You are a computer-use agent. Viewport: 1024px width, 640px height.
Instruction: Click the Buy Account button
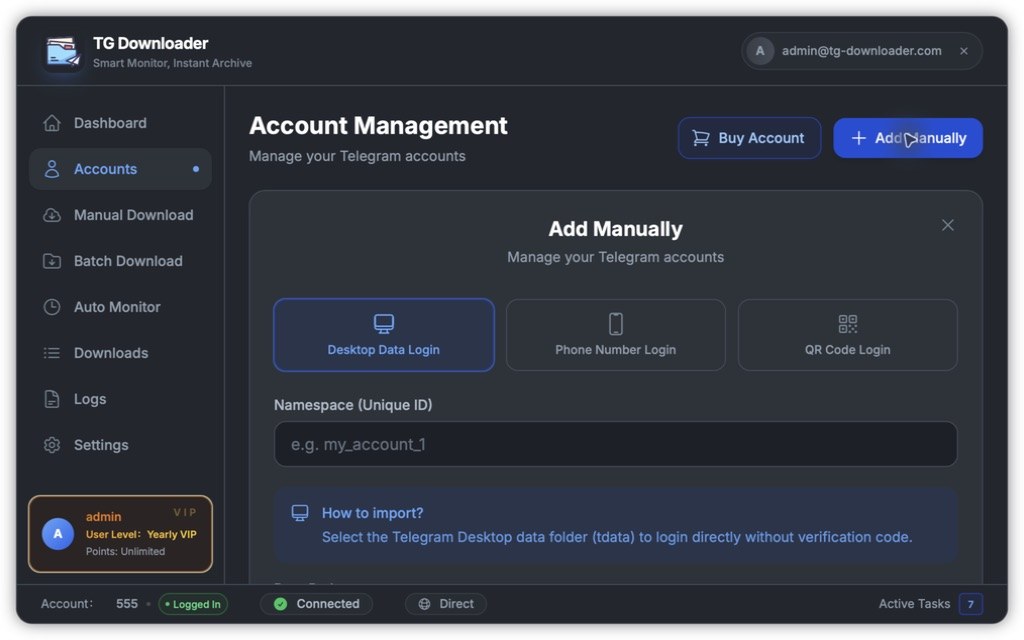pos(749,138)
